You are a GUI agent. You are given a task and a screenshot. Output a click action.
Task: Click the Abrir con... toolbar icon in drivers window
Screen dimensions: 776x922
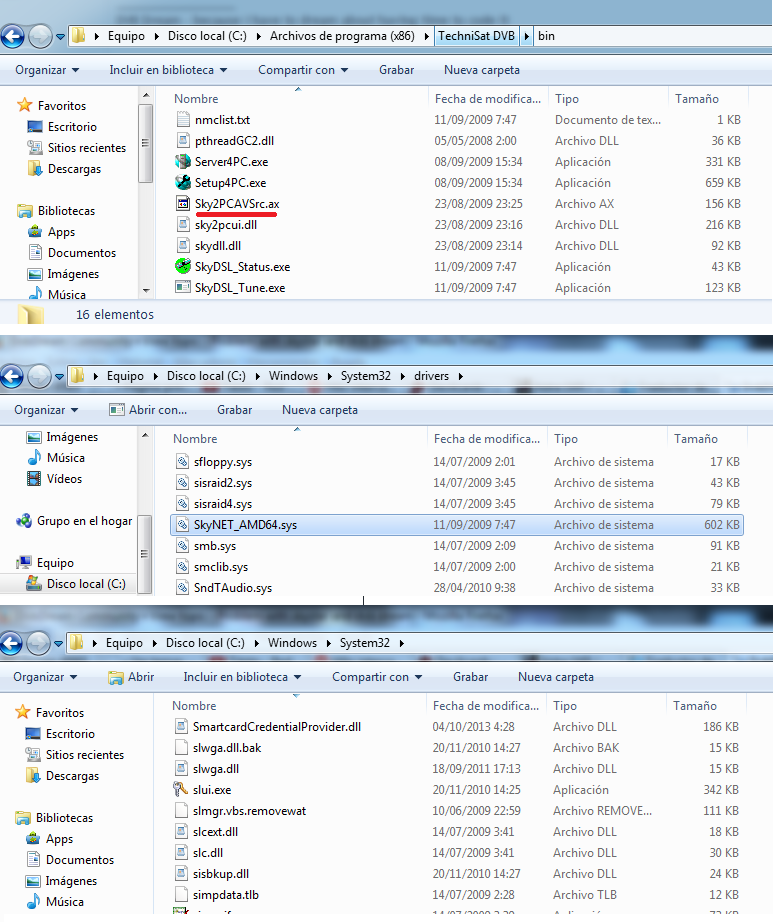116,410
